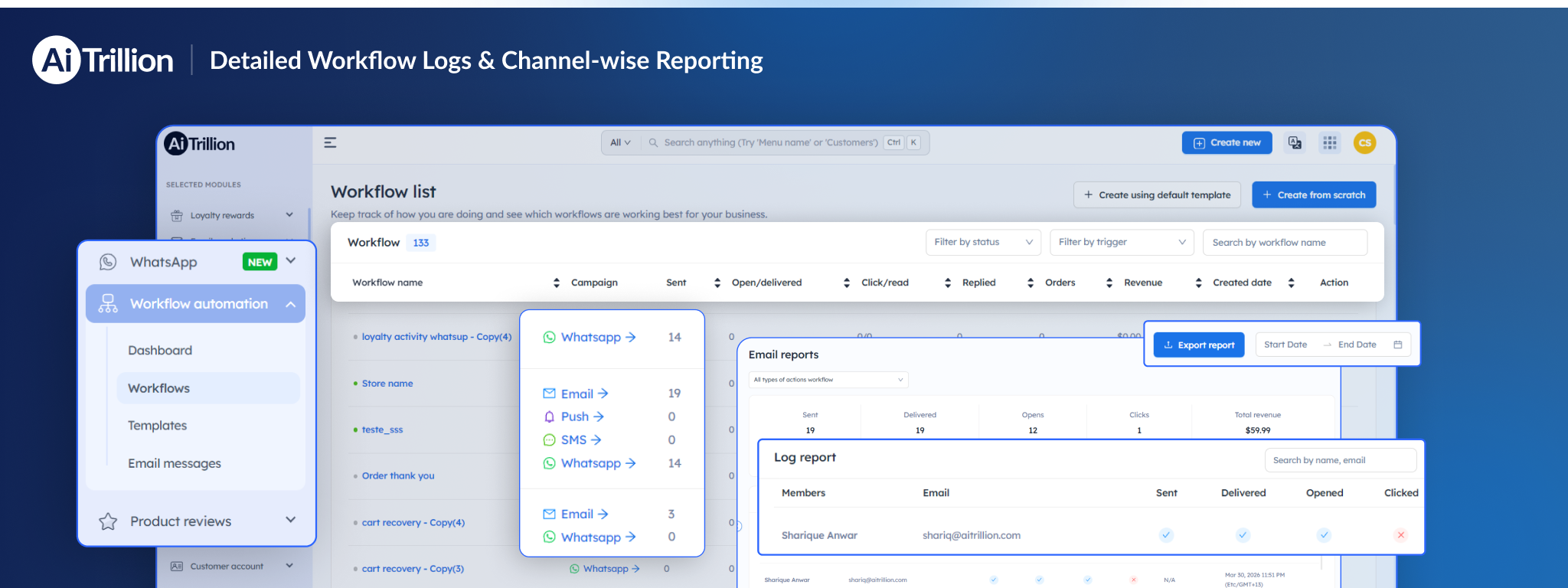Open Email messages menu item
The image size is (1568, 588).
[x=175, y=463]
